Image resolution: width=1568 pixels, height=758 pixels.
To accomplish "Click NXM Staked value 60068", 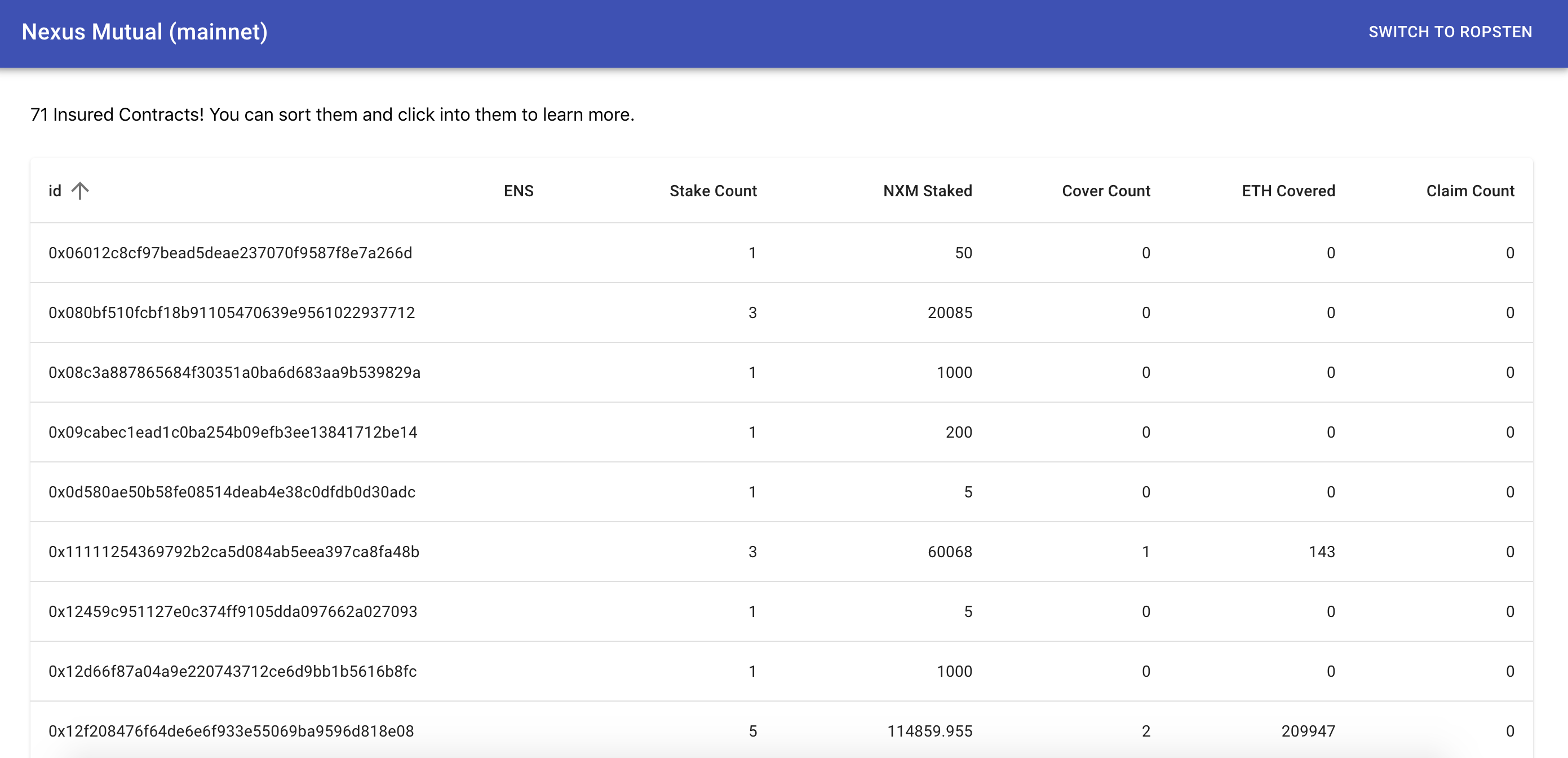I will tap(950, 552).
